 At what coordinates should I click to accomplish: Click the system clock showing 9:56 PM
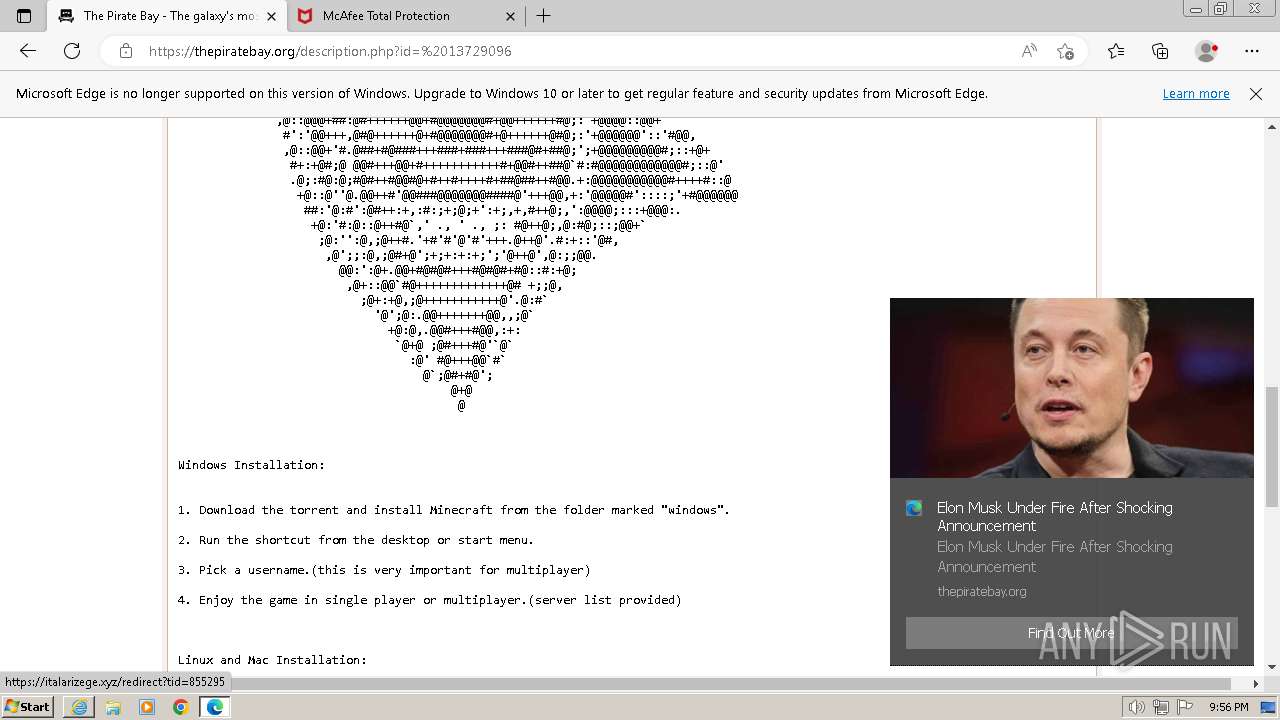[1228, 707]
